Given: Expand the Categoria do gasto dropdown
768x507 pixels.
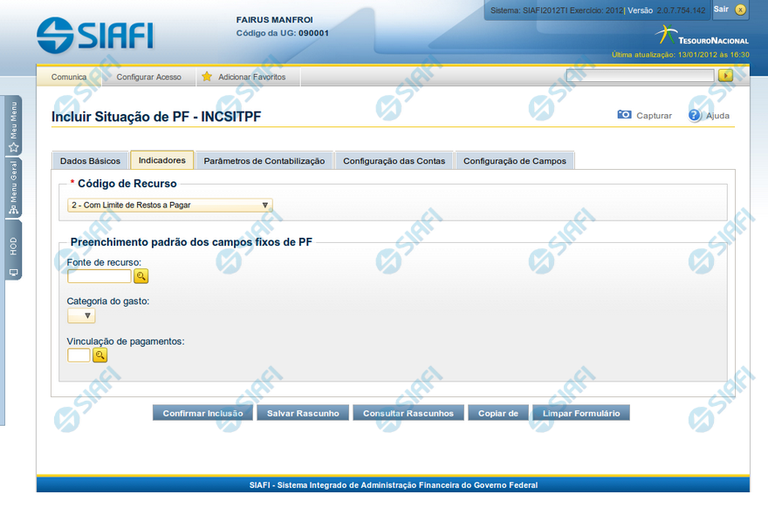Looking at the screenshot, I should coord(81,315).
